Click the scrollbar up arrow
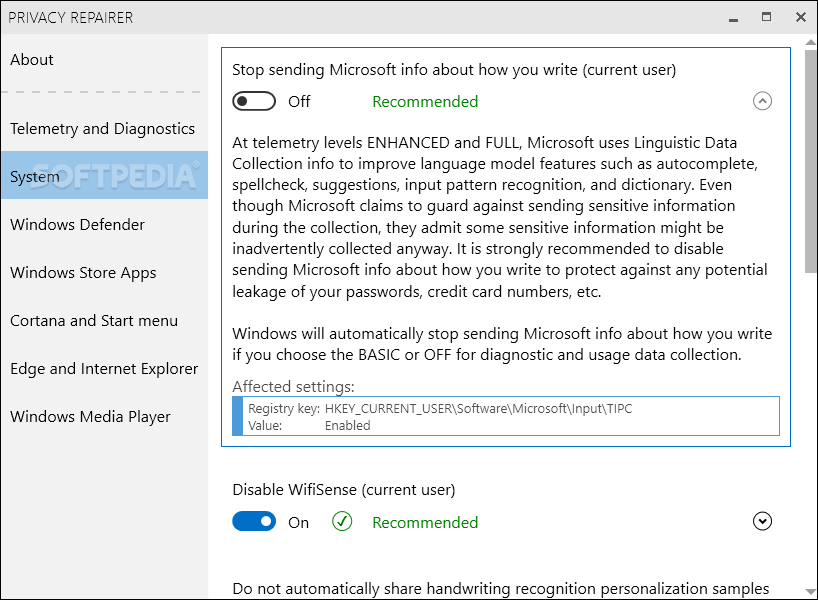Image resolution: width=818 pixels, height=600 pixels. (810, 42)
